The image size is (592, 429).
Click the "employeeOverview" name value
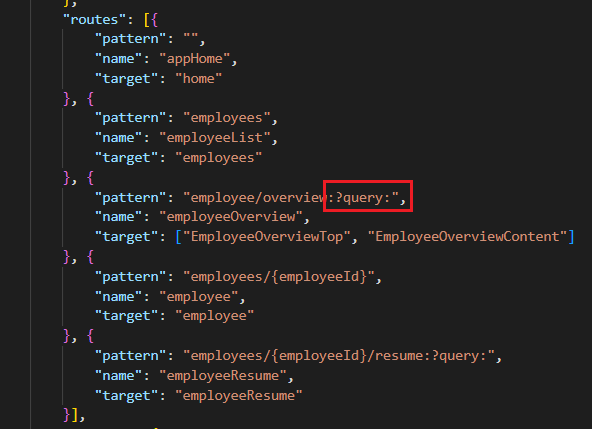click(x=231, y=217)
